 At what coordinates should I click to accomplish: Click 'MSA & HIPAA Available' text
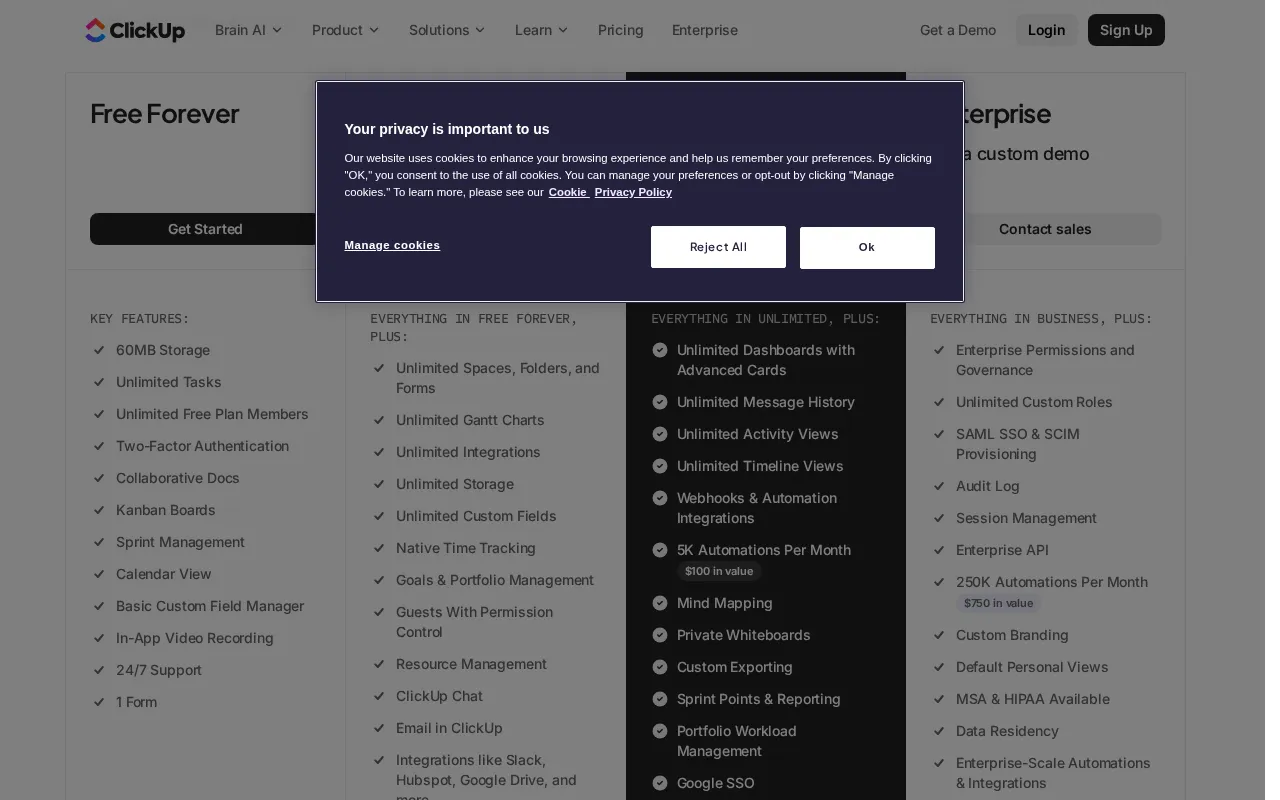click(1033, 699)
